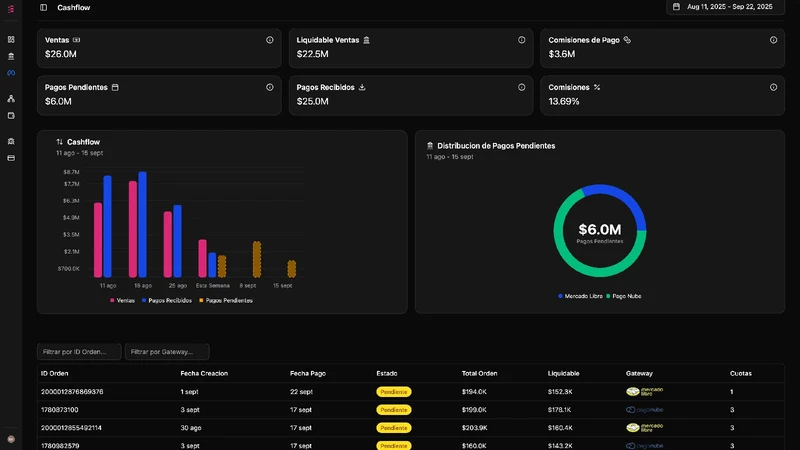This screenshot has width=800, height=450.
Task: Click the Pendiente badge for order 1780873100
Action: [394, 410]
